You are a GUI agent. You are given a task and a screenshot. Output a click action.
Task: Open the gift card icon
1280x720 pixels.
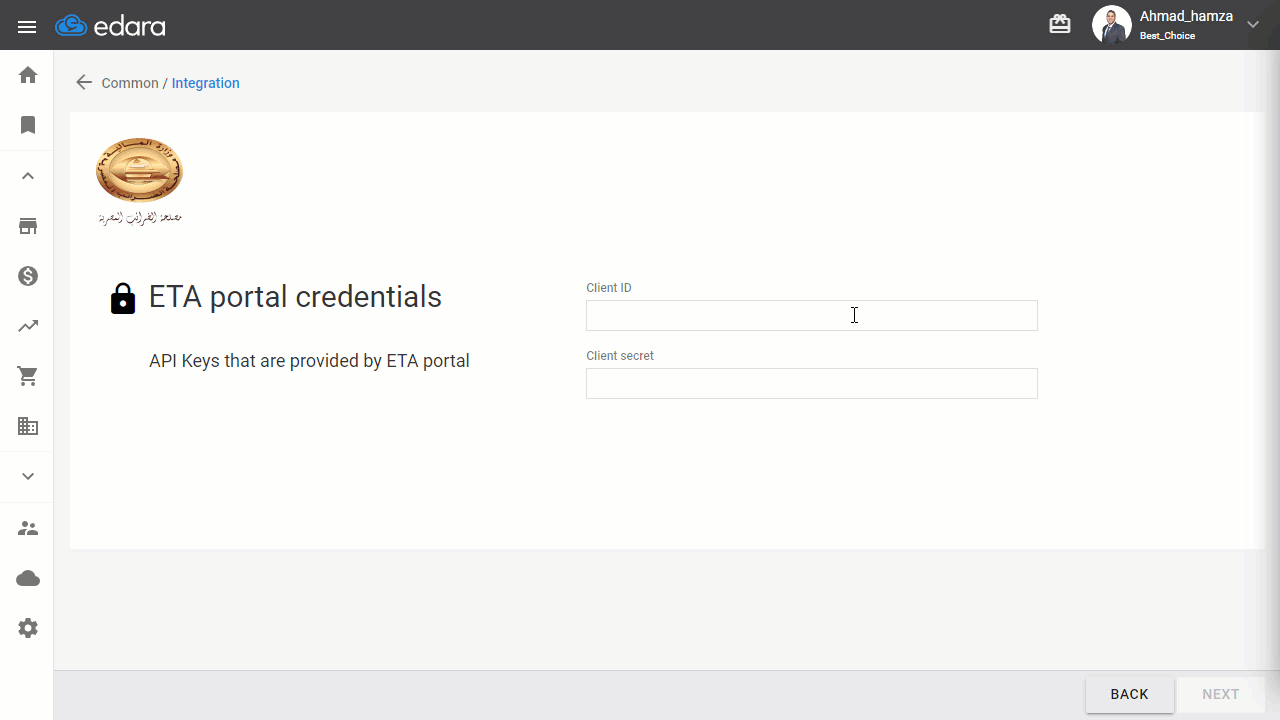[1060, 24]
